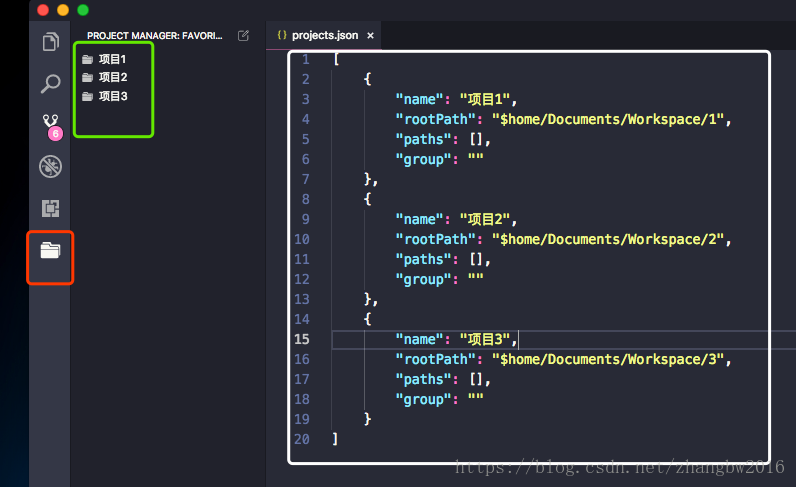The image size is (796, 487).
Task: Click line number 1 in the gutter
Action: 306,59
